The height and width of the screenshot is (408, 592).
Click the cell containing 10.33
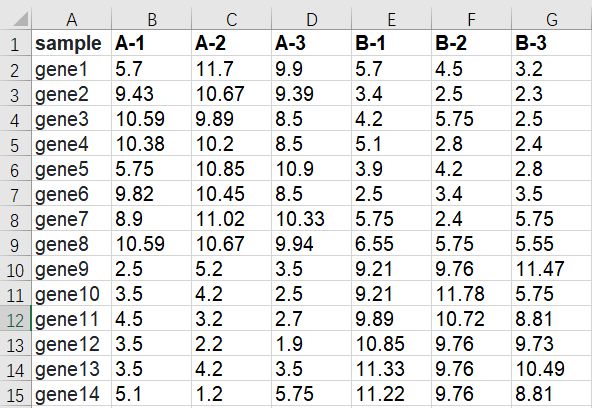pyautogui.click(x=311, y=219)
